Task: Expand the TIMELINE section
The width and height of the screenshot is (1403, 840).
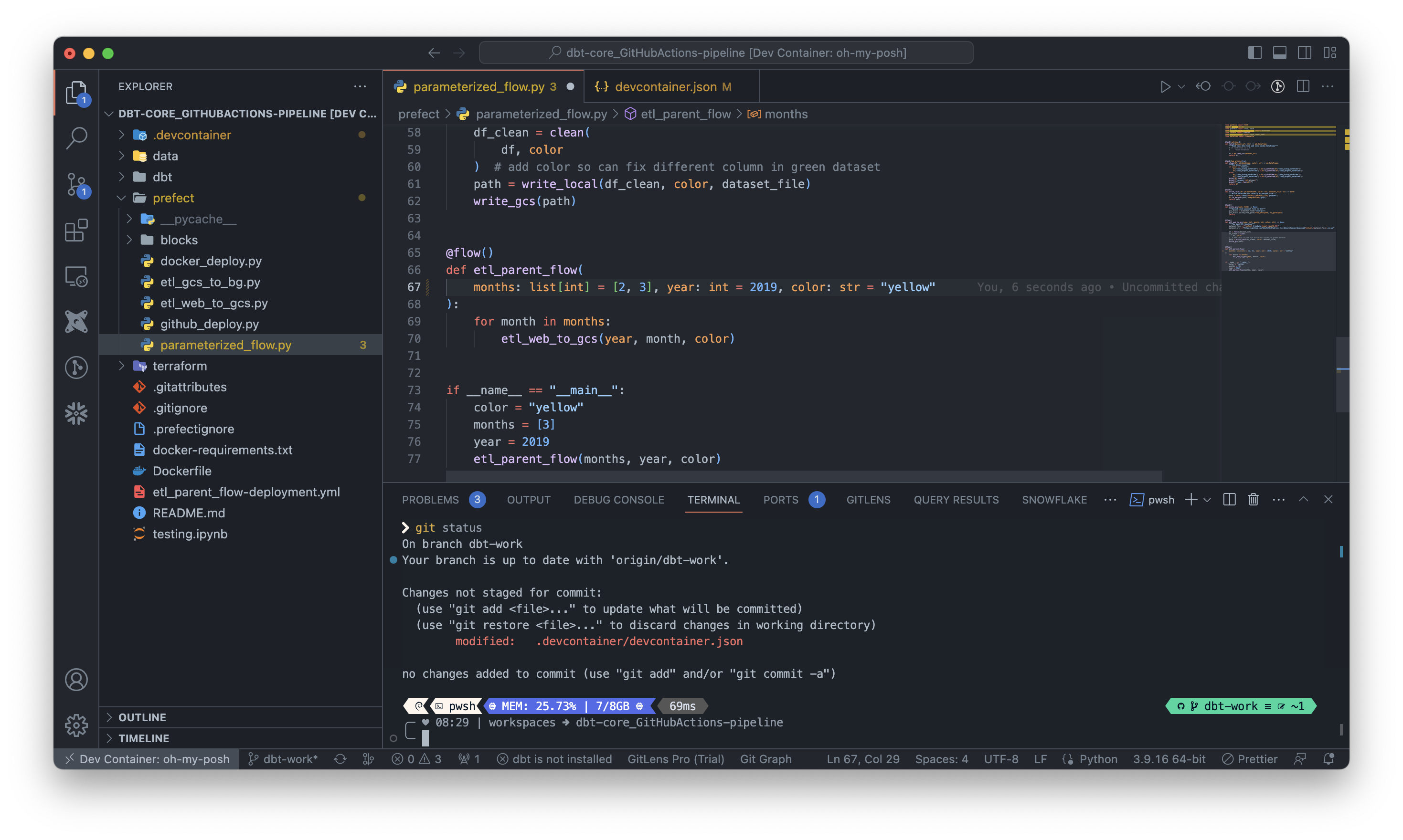Action: pos(240,738)
